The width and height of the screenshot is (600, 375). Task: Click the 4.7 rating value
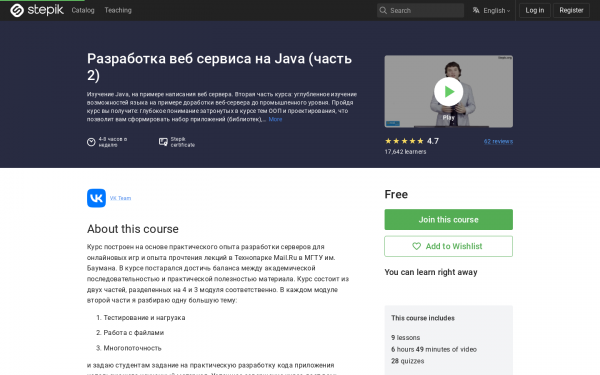(433, 141)
